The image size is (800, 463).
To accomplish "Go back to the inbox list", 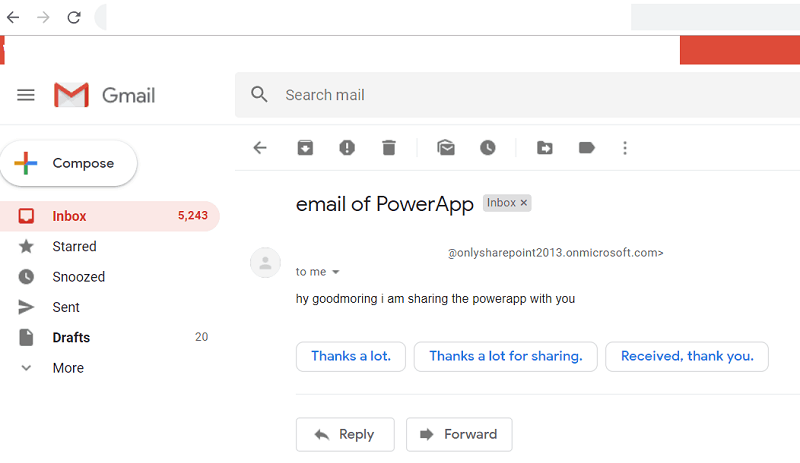I will click(260, 148).
